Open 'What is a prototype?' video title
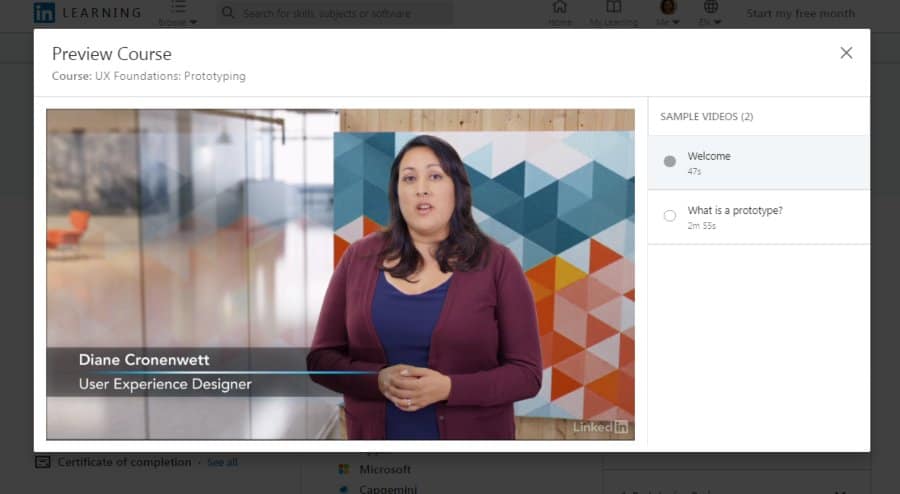900x494 pixels. (735, 211)
